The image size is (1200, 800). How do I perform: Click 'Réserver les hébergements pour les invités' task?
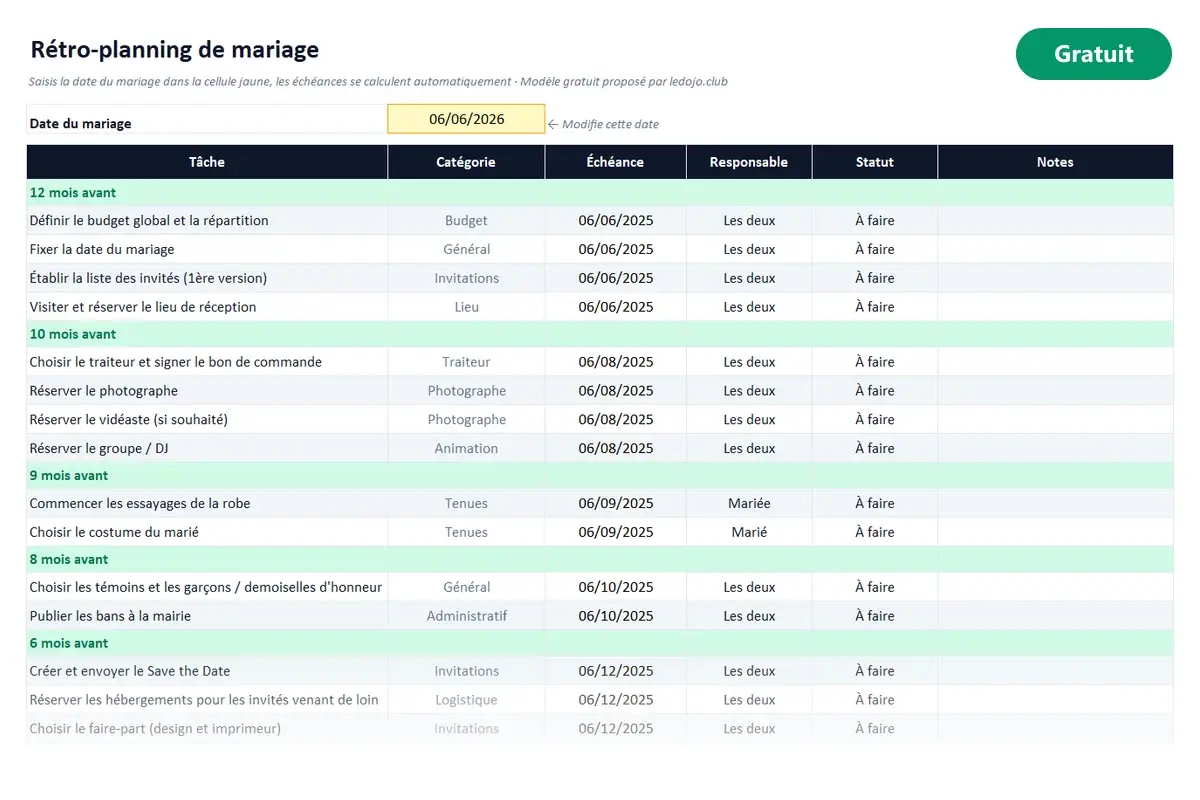coord(204,700)
